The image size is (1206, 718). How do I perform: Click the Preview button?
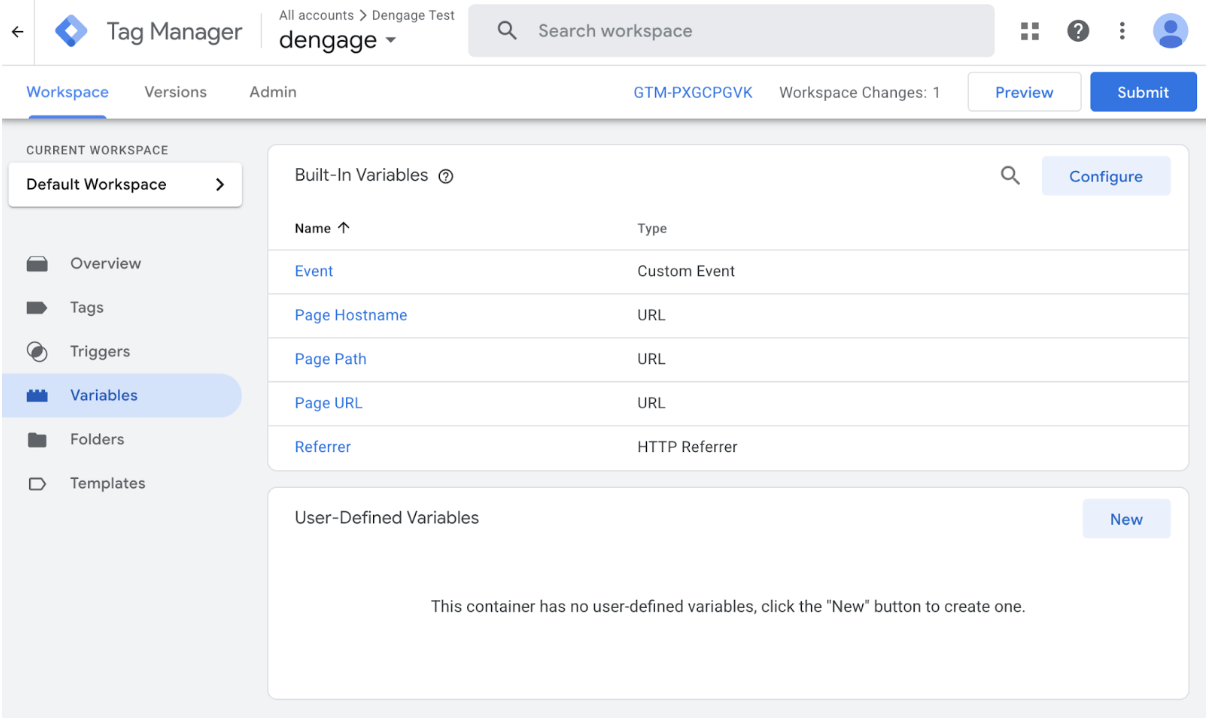click(1024, 92)
